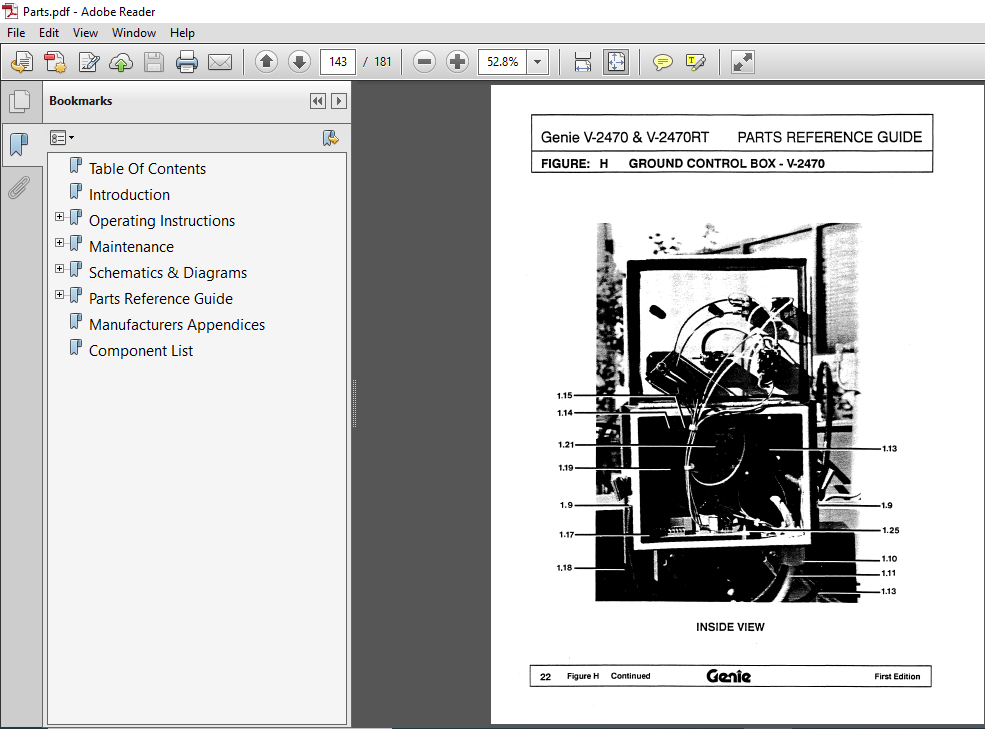Select the Maintenance bookmark label
985x729 pixels.
click(x=131, y=246)
